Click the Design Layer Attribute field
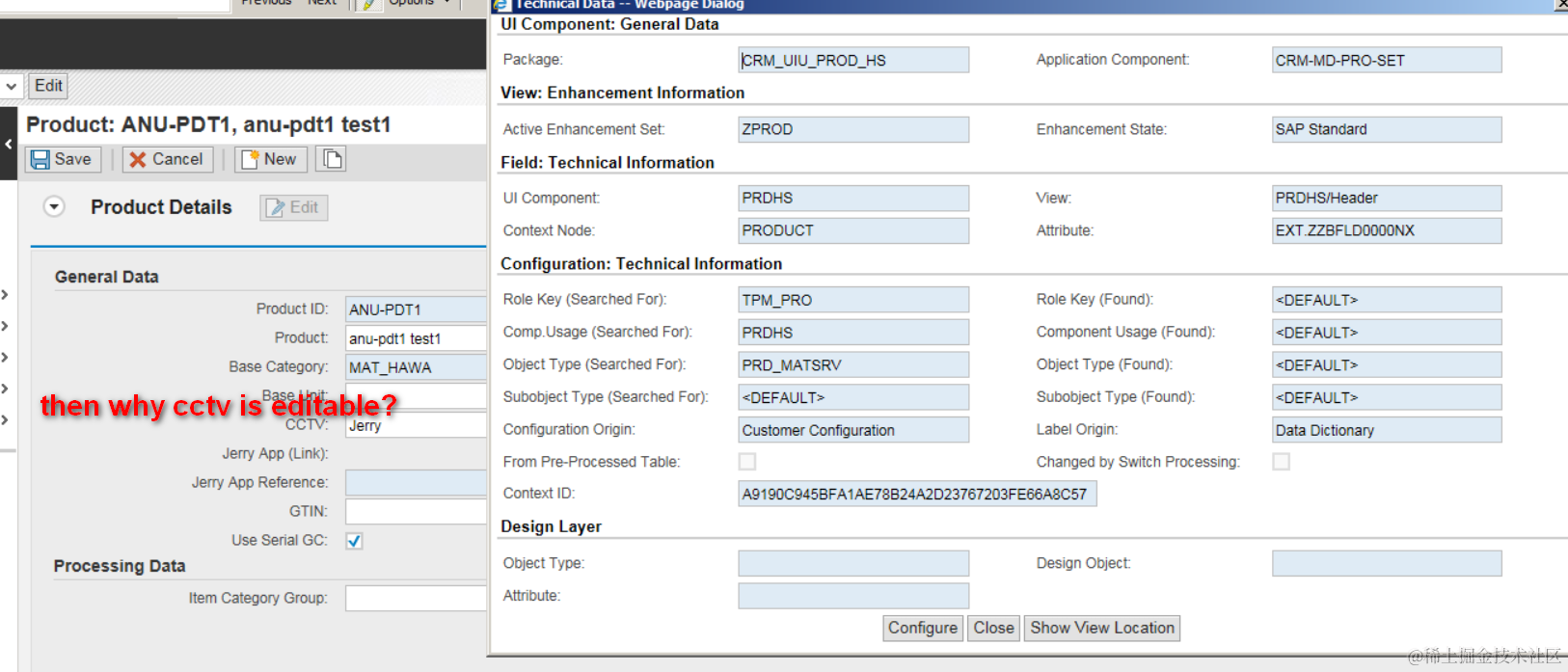1568x672 pixels. point(853,596)
